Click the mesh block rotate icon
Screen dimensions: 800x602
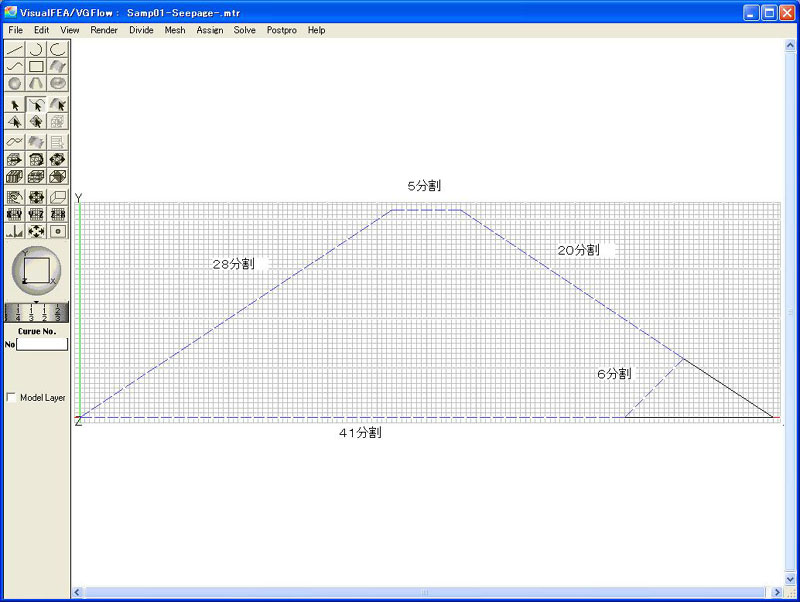tap(36, 159)
